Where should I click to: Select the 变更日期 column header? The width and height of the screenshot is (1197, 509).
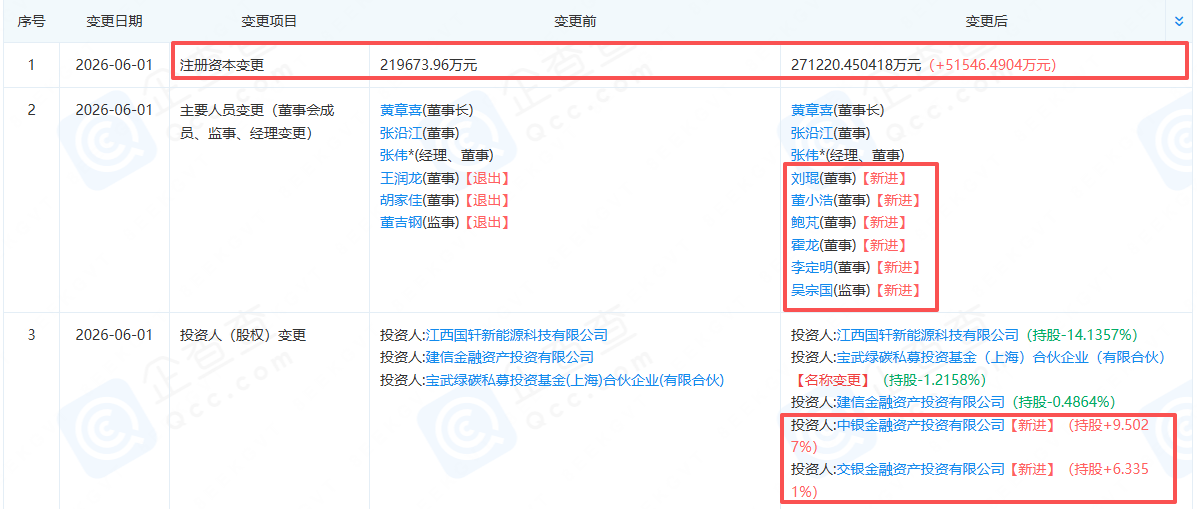113,21
